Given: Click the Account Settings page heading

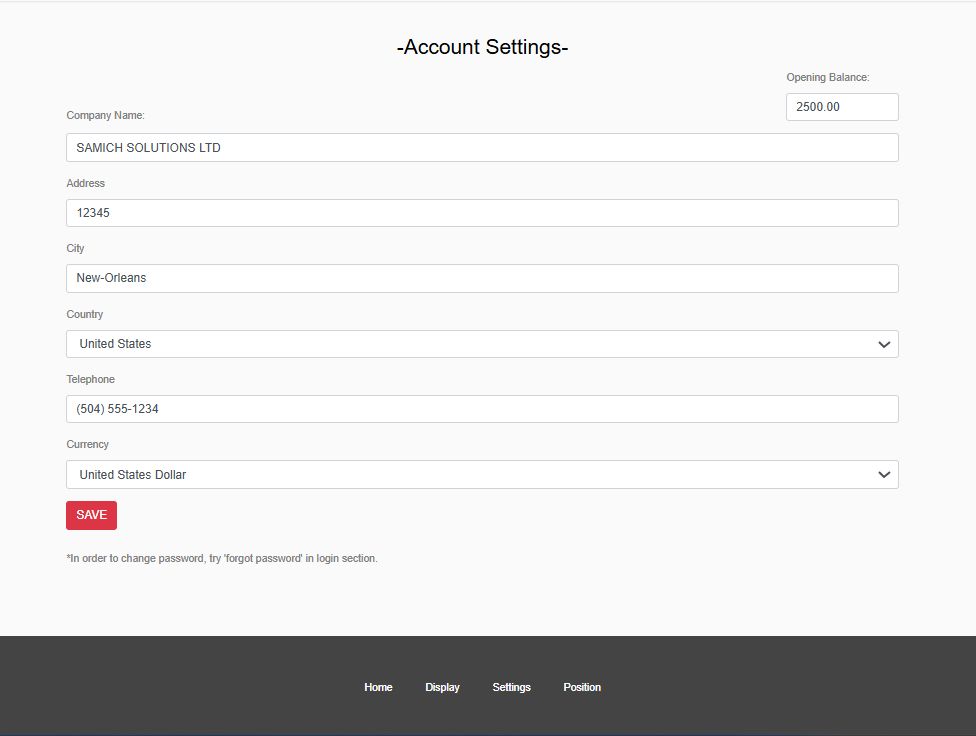Looking at the screenshot, I should pos(482,47).
